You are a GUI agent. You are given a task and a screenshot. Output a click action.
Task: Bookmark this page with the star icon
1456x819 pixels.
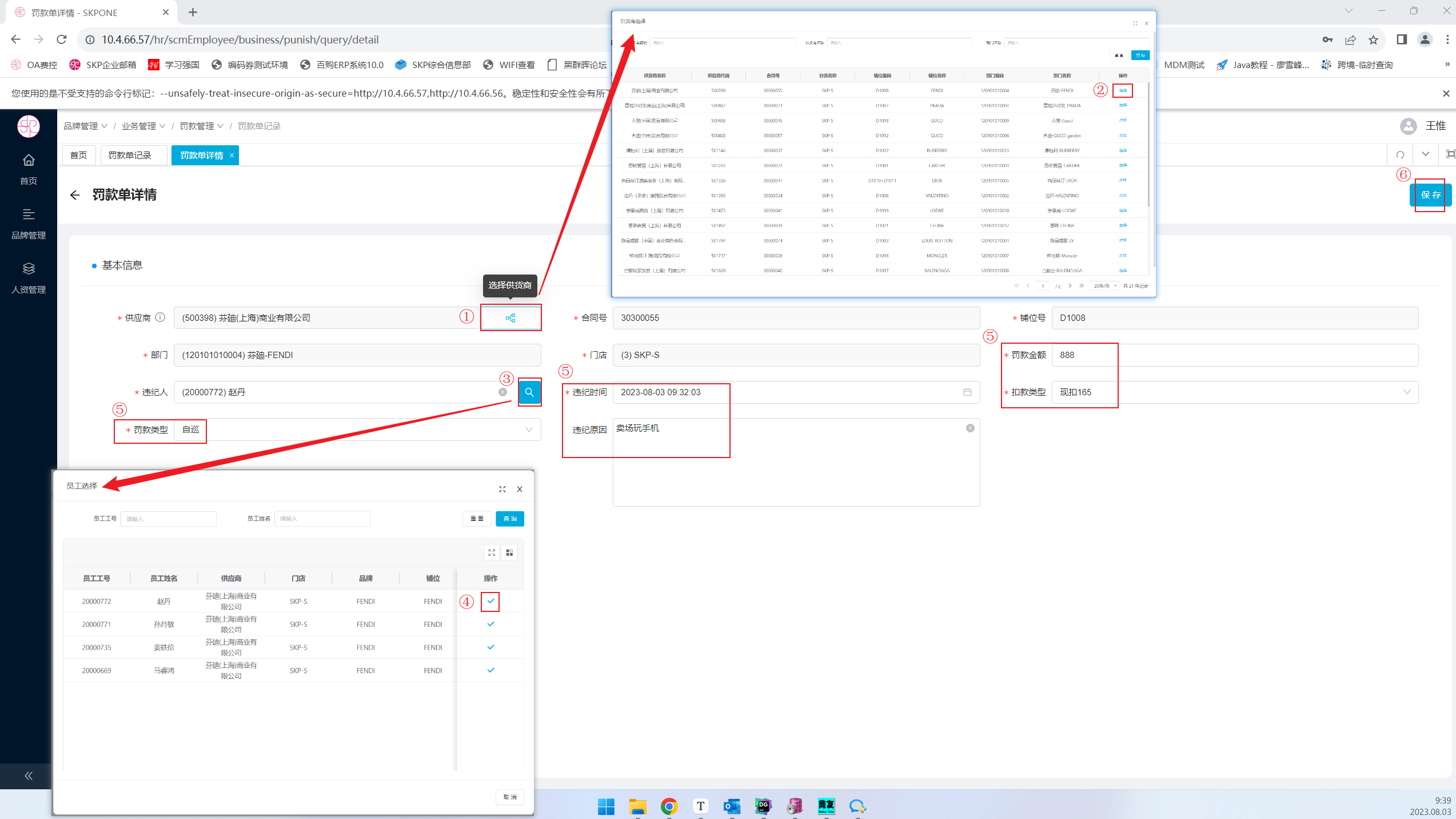coord(1373,39)
